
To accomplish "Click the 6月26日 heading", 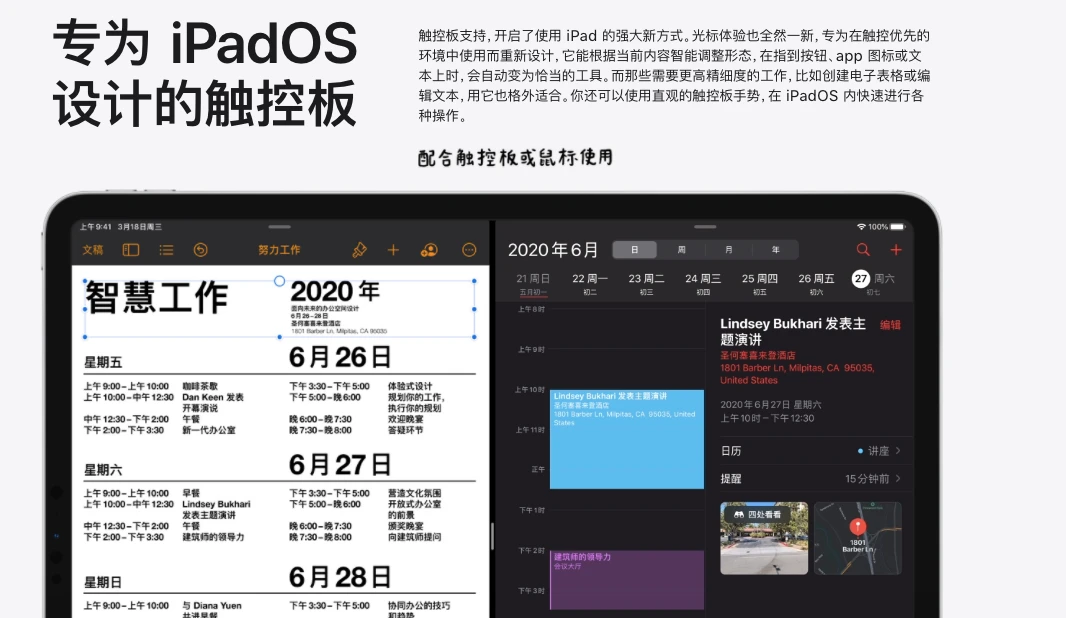I will (340, 357).
